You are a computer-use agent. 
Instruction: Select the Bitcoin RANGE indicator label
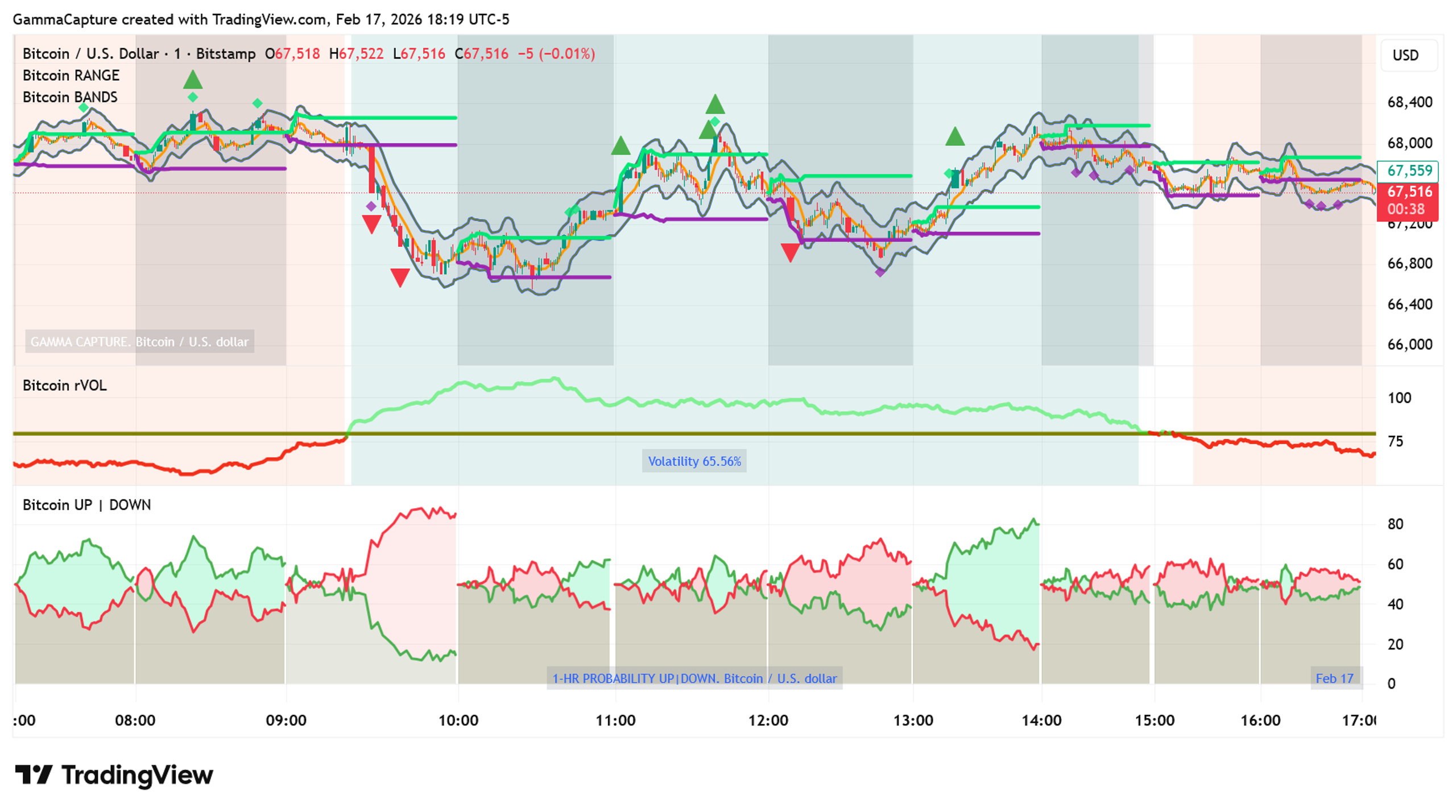(x=71, y=76)
